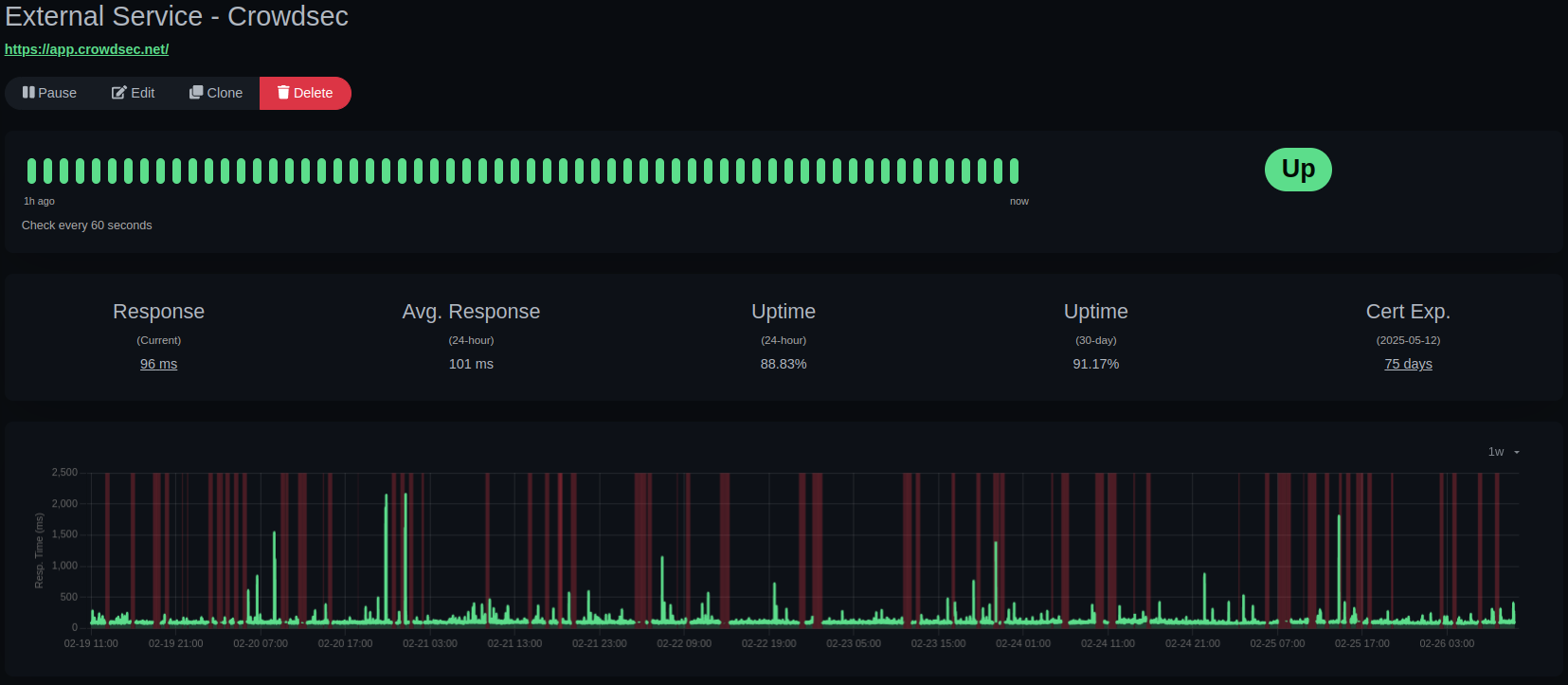Click the 75 days cert expiry value
Viewport: 1568px width, 685px height.
click(x=1408, y=364)
